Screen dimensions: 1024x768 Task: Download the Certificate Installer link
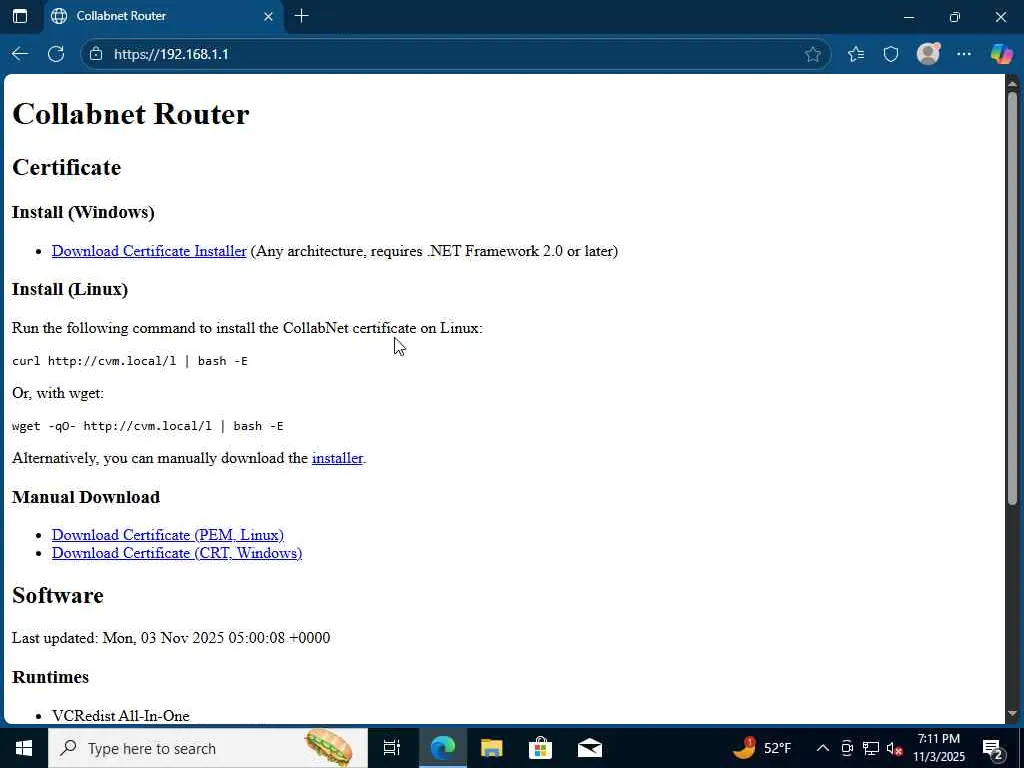pos(149,251)
